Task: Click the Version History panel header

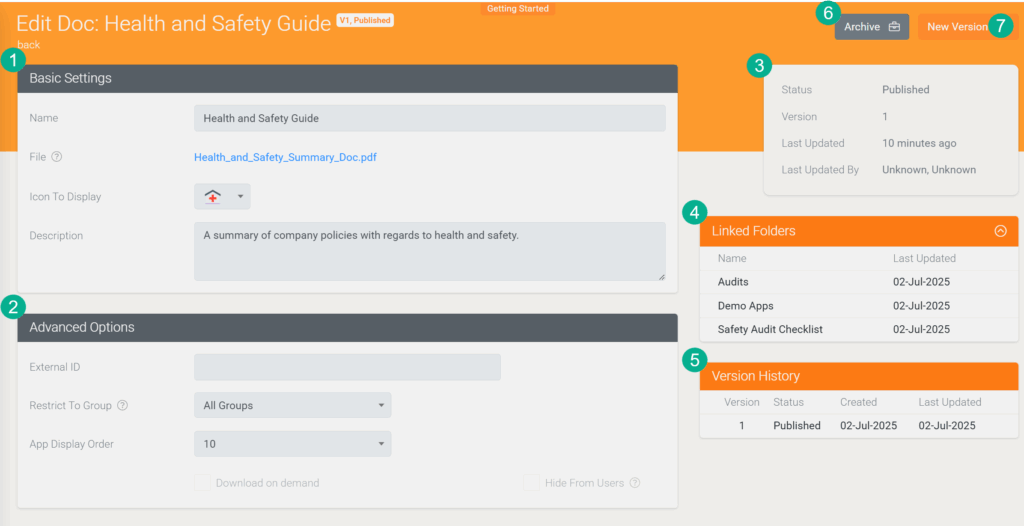Action: [x=859, y=376]
